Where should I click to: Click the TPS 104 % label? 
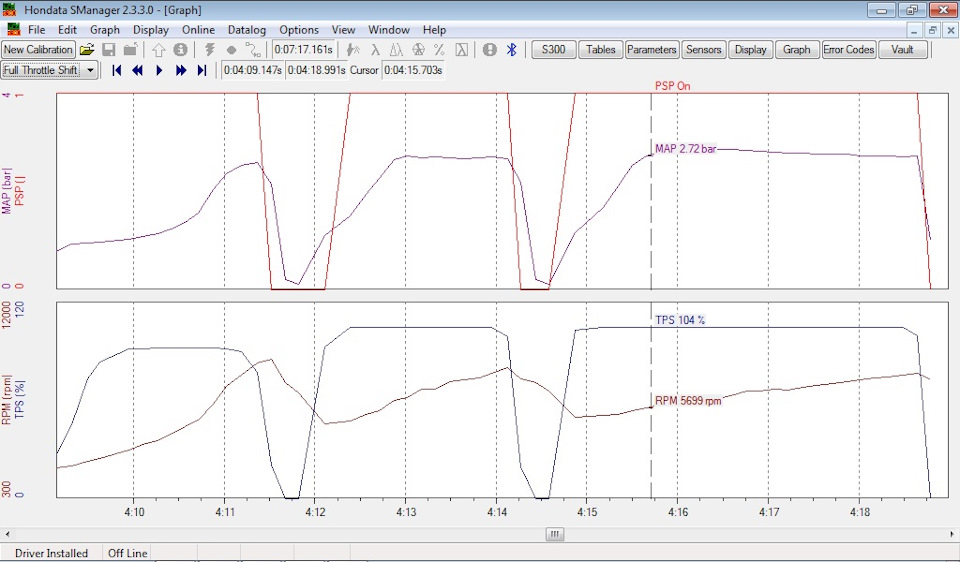[x=680, y=320]
